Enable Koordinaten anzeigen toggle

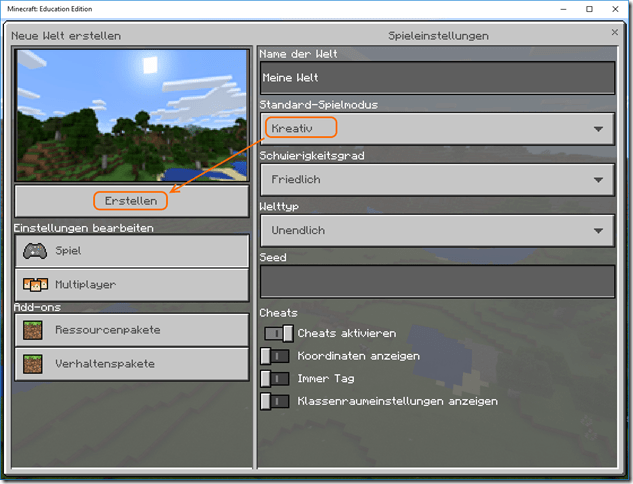[274, 356]
